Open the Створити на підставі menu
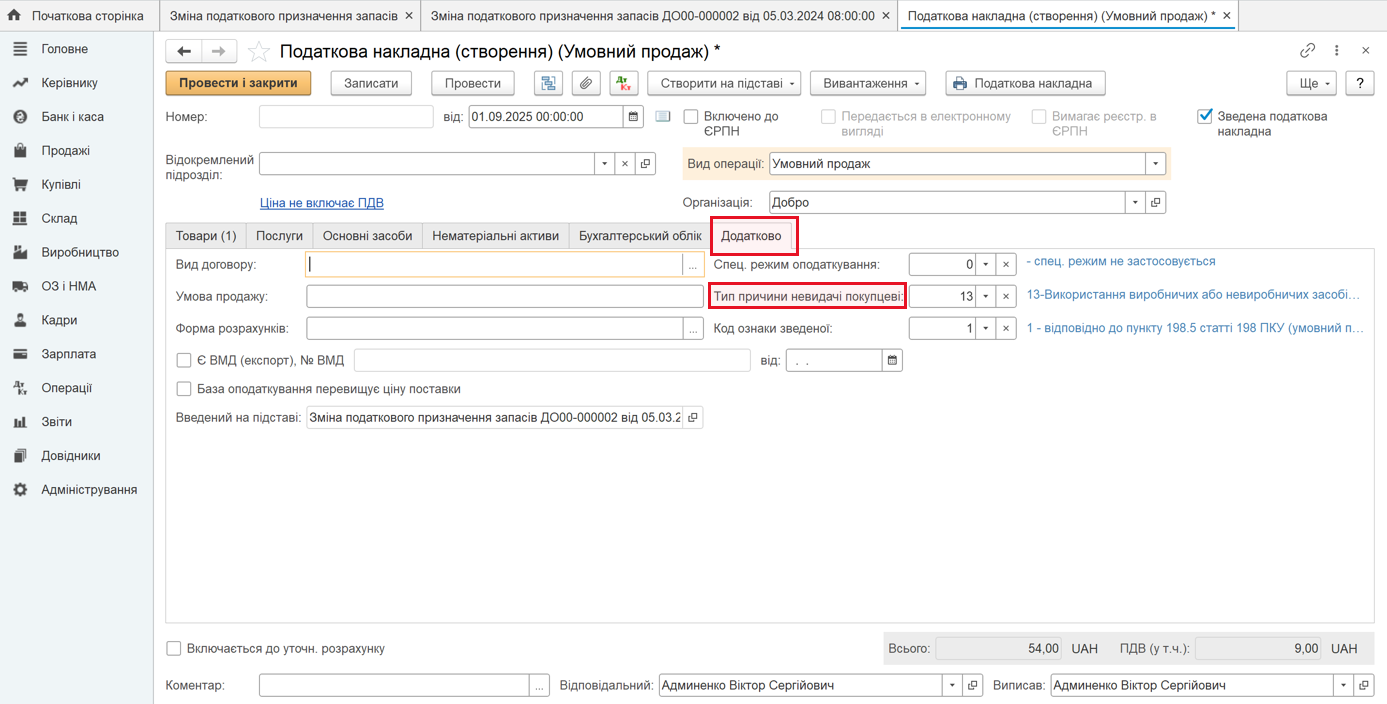This screenshot has width=1387, height=704. 725,83
